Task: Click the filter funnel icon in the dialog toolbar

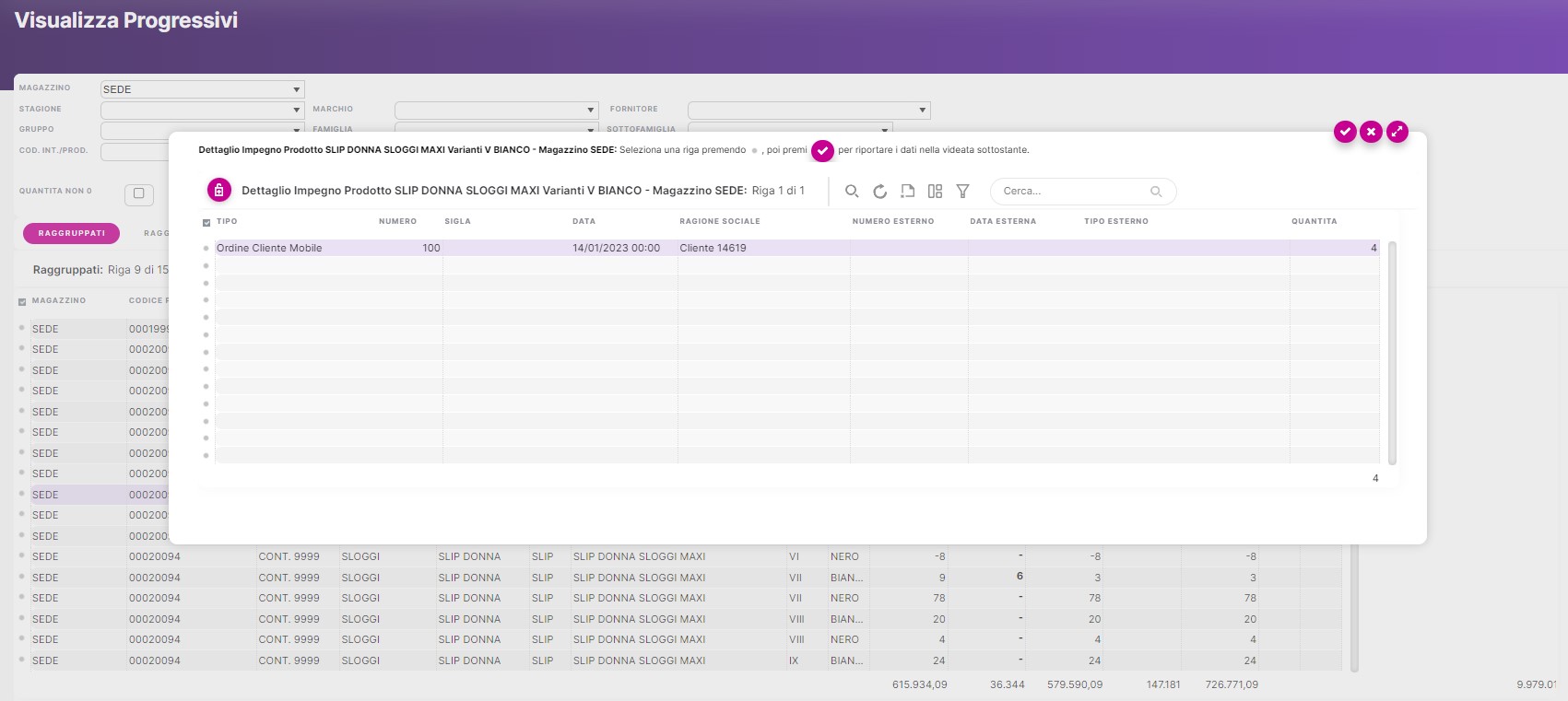Action: click(962, 191)
